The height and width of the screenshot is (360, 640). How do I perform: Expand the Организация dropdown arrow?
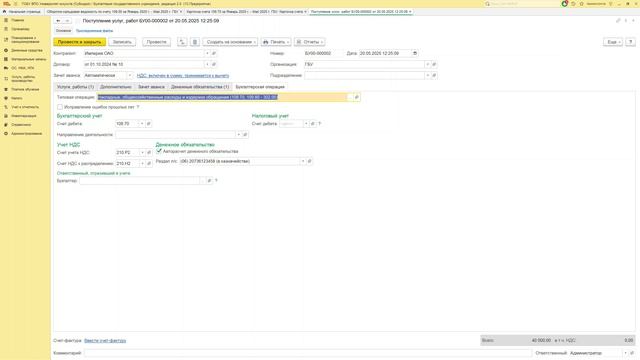pyautogui.click(x=427, y=64)
